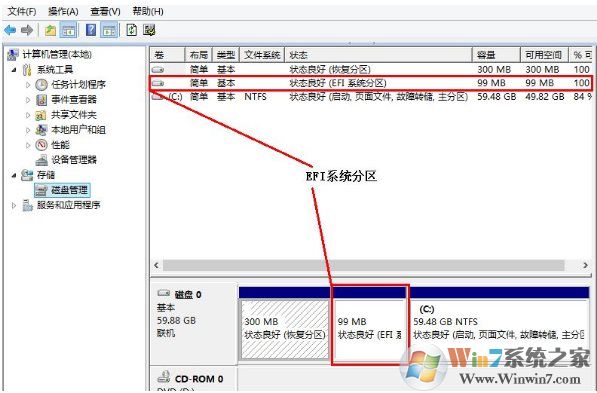Toggle the show/hide console tree icon

[69, 30]
